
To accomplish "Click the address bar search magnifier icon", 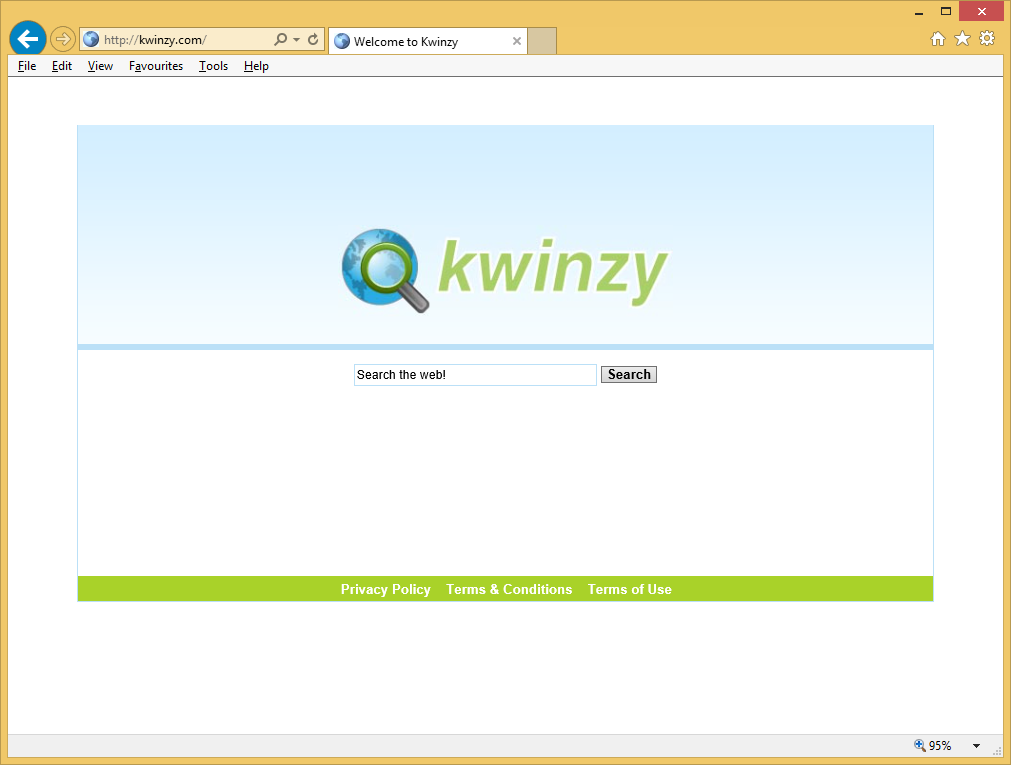I will click(x=280, y=39).
